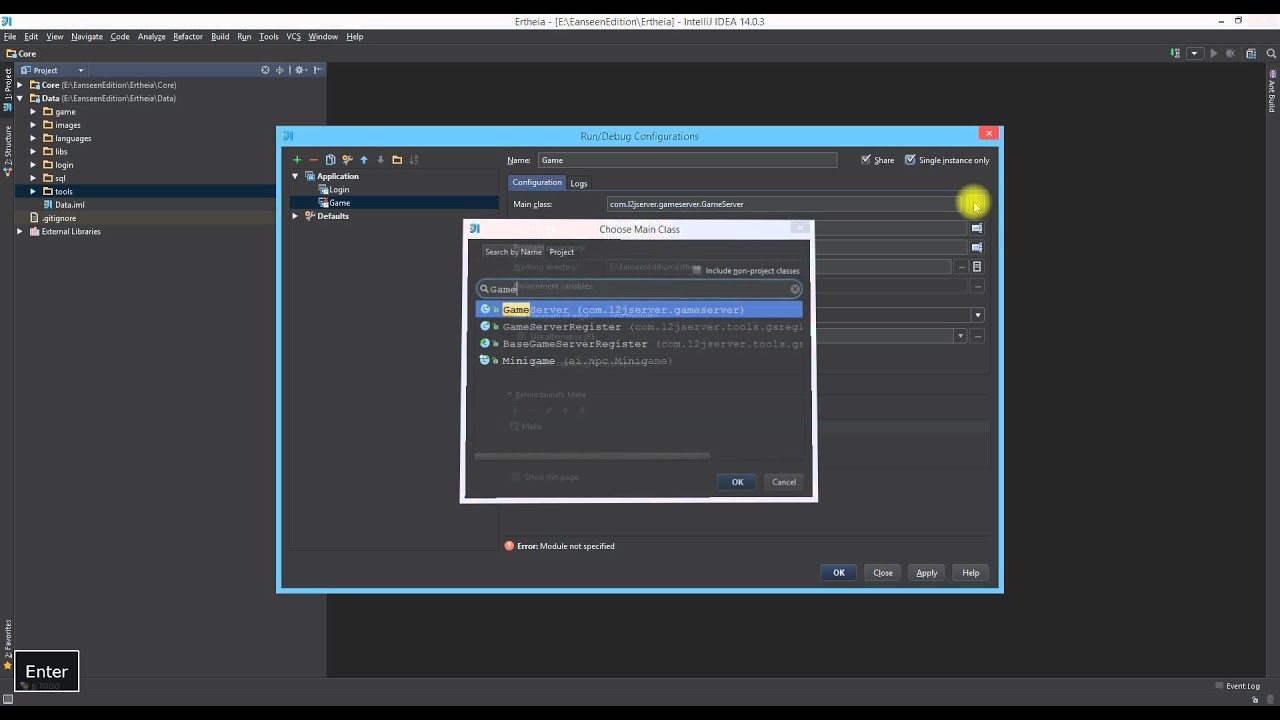Click the Run play icon in main toolbar

(1213, 53)
